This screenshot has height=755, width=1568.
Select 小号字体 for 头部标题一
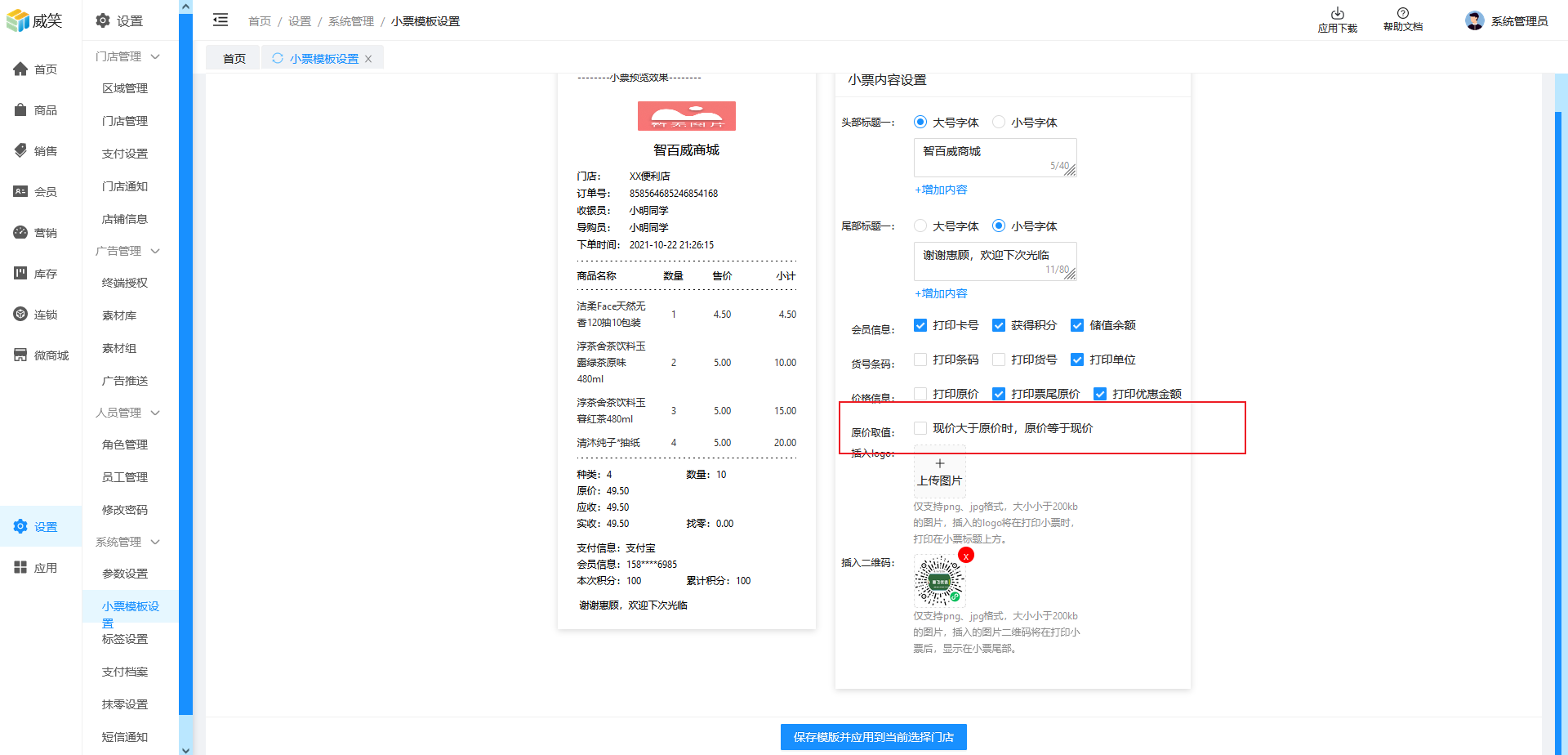[999, 123]
